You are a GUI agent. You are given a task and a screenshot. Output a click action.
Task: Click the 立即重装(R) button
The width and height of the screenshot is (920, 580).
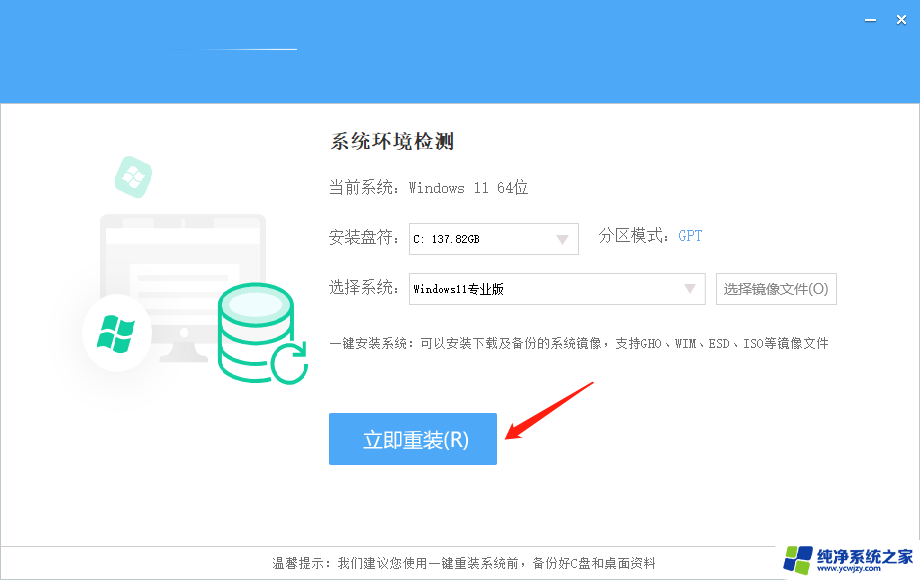(x=412, y=439)
